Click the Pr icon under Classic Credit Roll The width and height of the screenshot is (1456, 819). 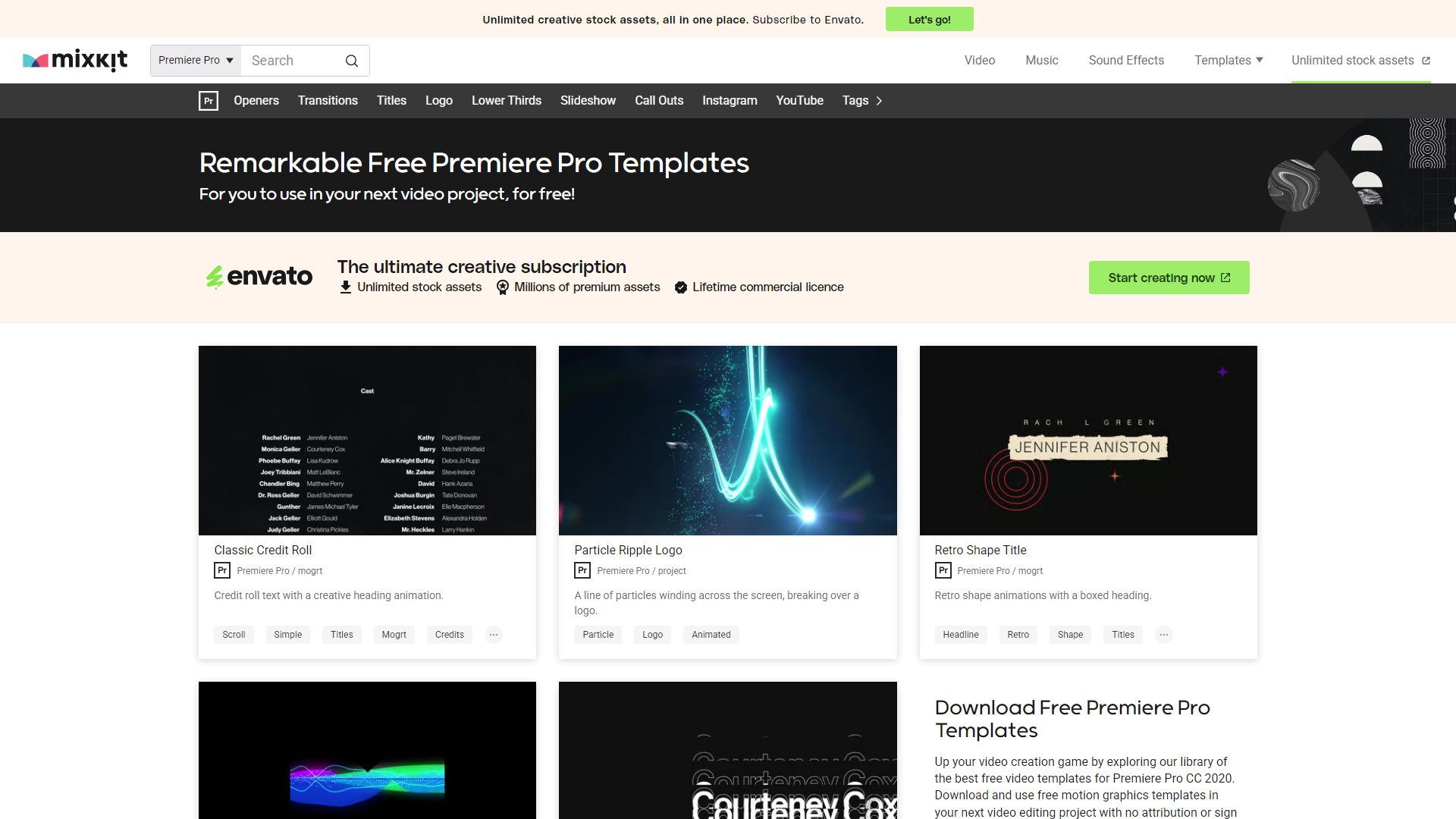222,570
